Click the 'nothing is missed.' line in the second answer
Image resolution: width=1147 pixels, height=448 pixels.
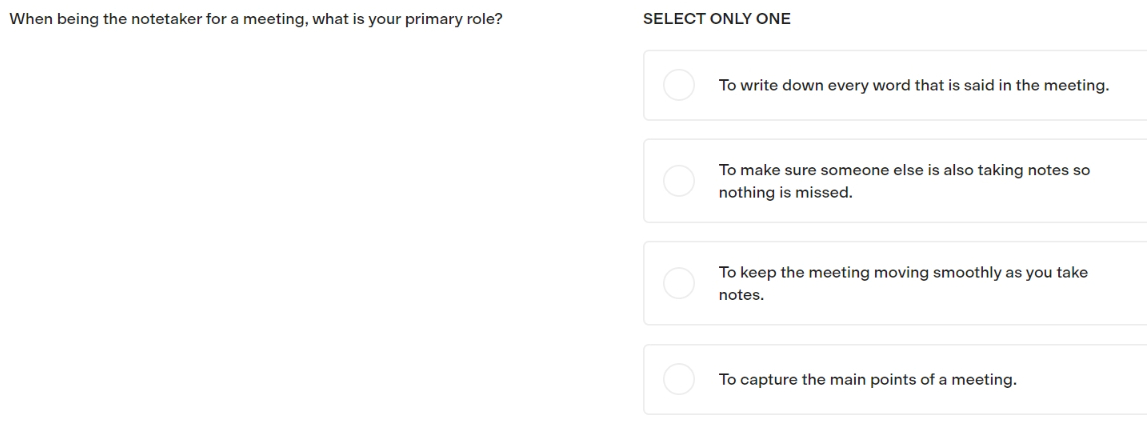click(786, 193)
